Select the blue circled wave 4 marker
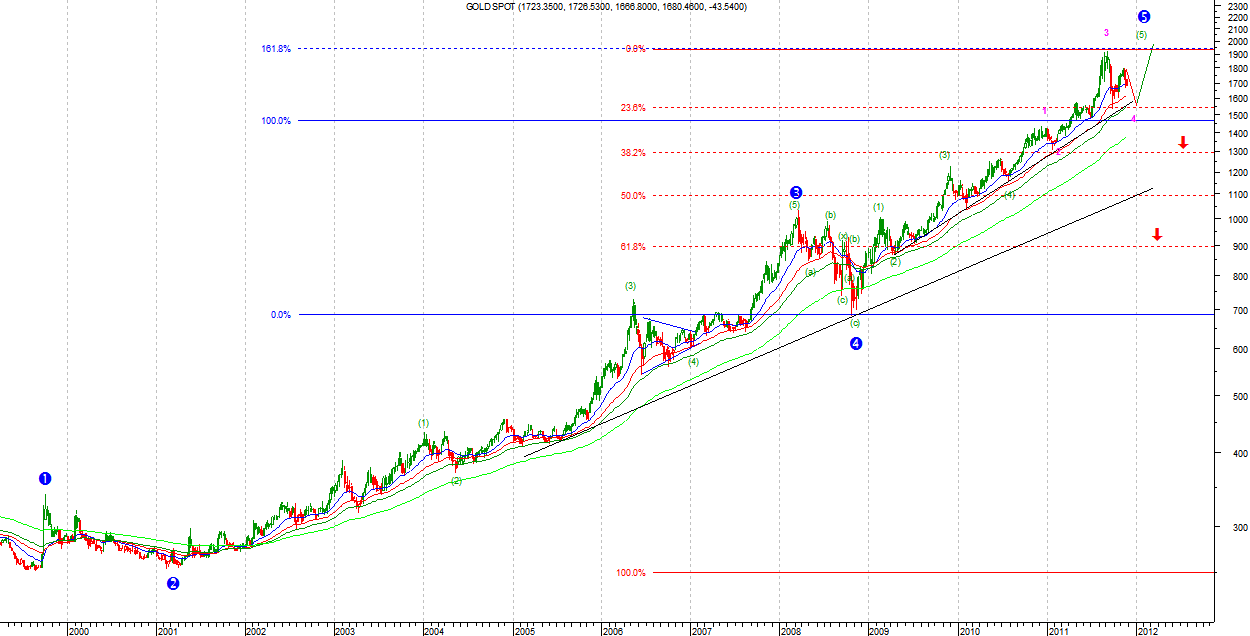 coord(856,344)
